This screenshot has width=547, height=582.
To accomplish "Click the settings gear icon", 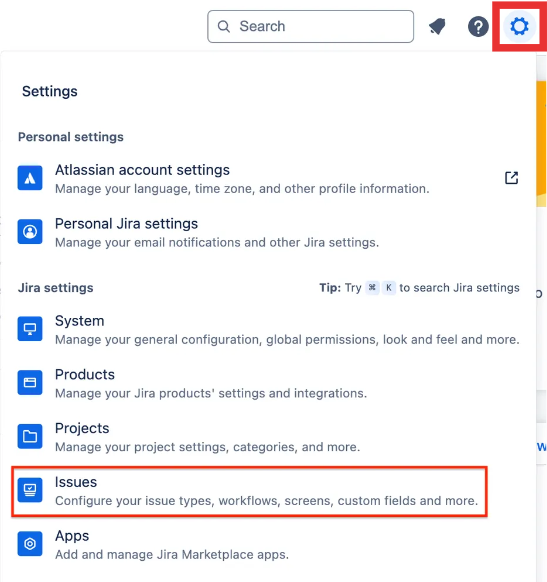I will [519, 26].
